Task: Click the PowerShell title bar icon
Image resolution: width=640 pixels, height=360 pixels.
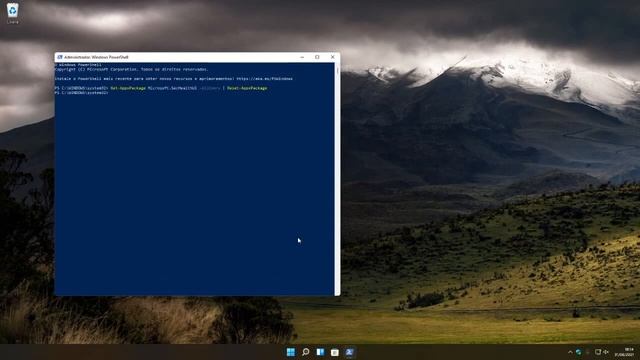Action: (x=60, y=57)
